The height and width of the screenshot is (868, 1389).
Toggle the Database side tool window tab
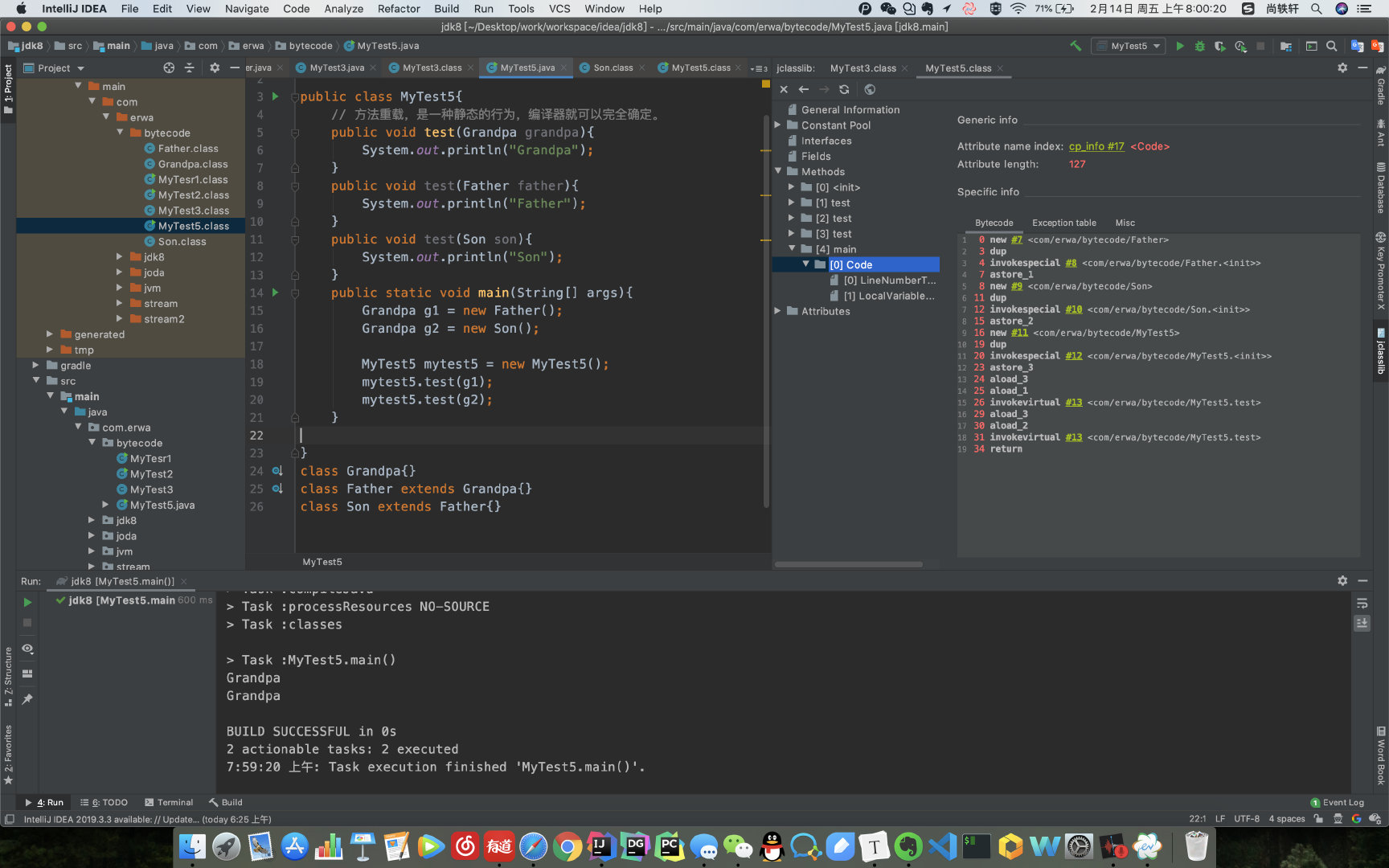click(x=1380, y=188)
